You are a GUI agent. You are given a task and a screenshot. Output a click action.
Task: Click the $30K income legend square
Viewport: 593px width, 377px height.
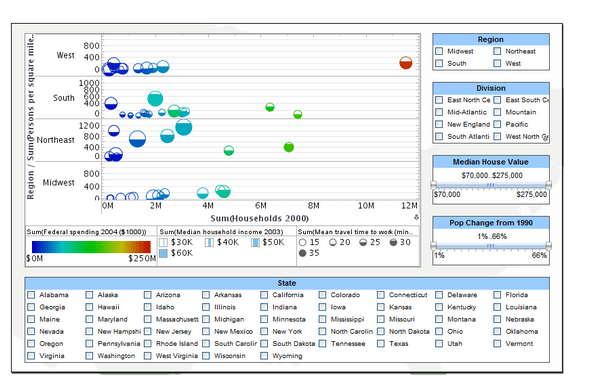tap(163, 242)
